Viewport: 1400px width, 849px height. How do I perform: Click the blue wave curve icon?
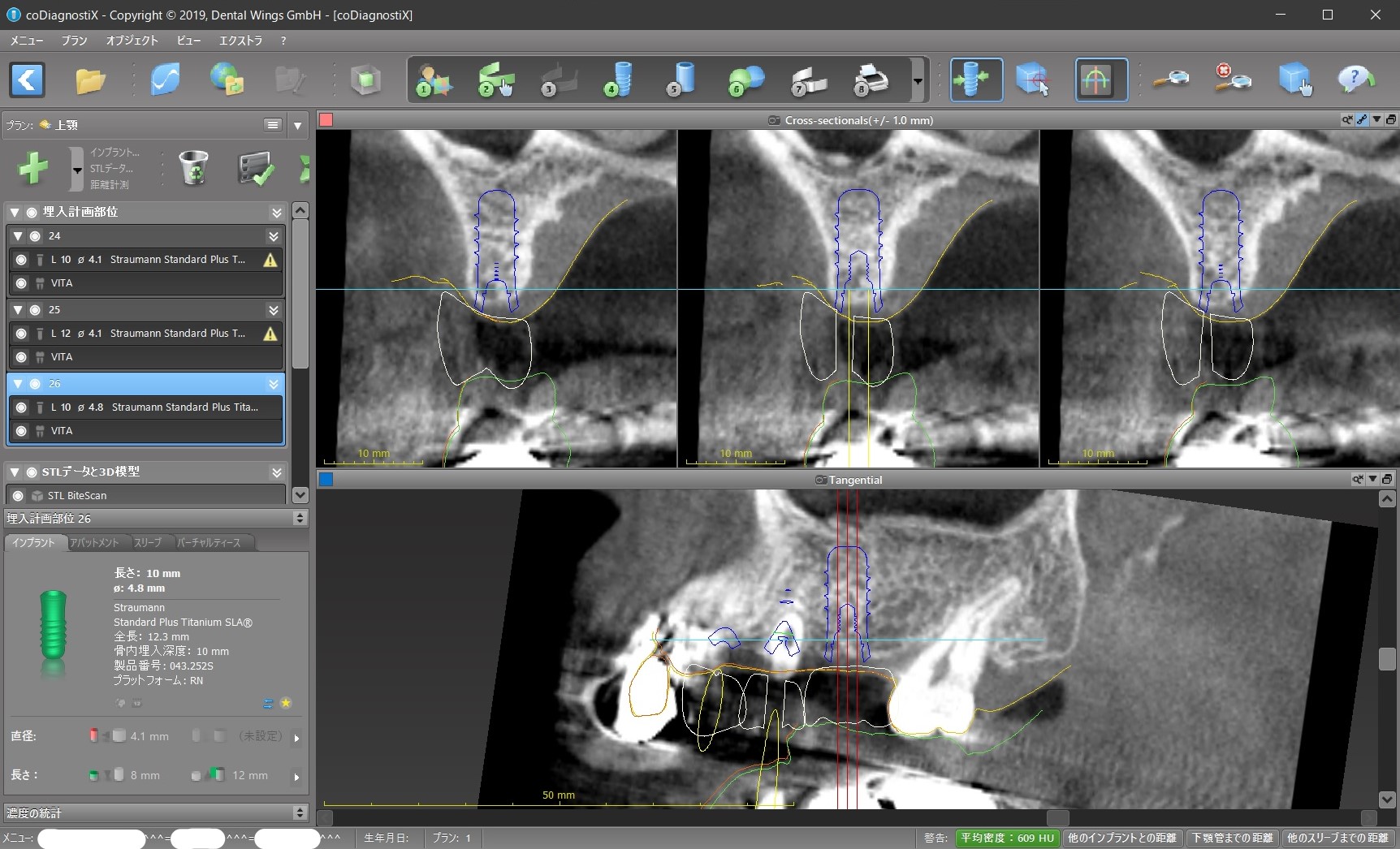click(166, 80)
